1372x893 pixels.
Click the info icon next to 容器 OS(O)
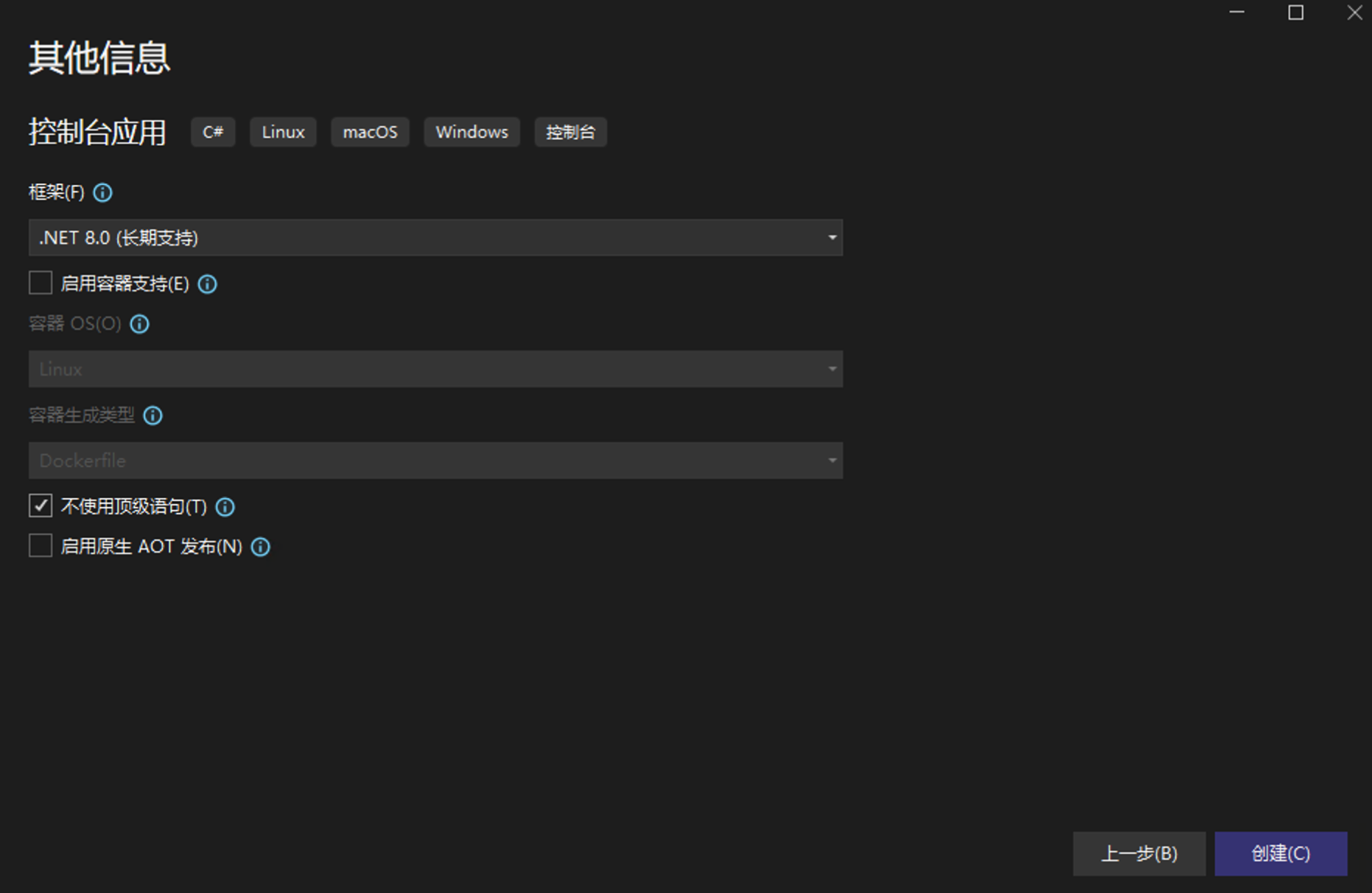(139, 324)
